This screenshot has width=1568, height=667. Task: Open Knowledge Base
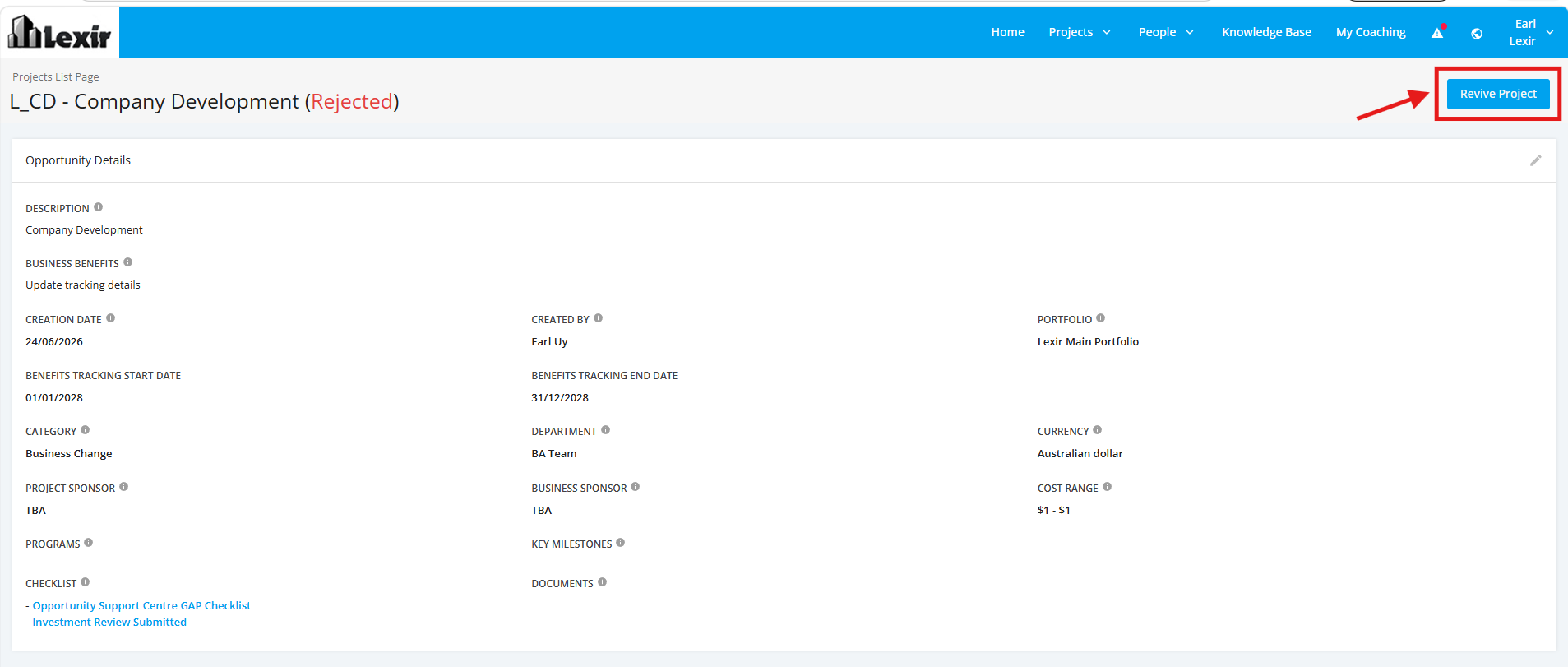[x=1266, y=32]
